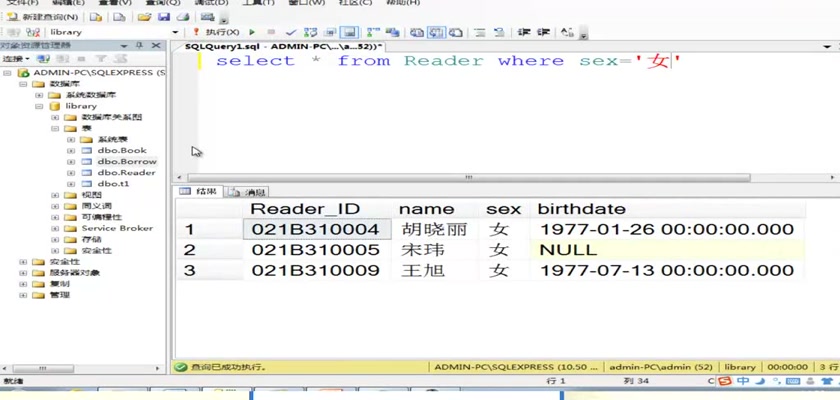The image size is (840, 400).
Task: Click the query options icon
Action: tap(331, 32)
